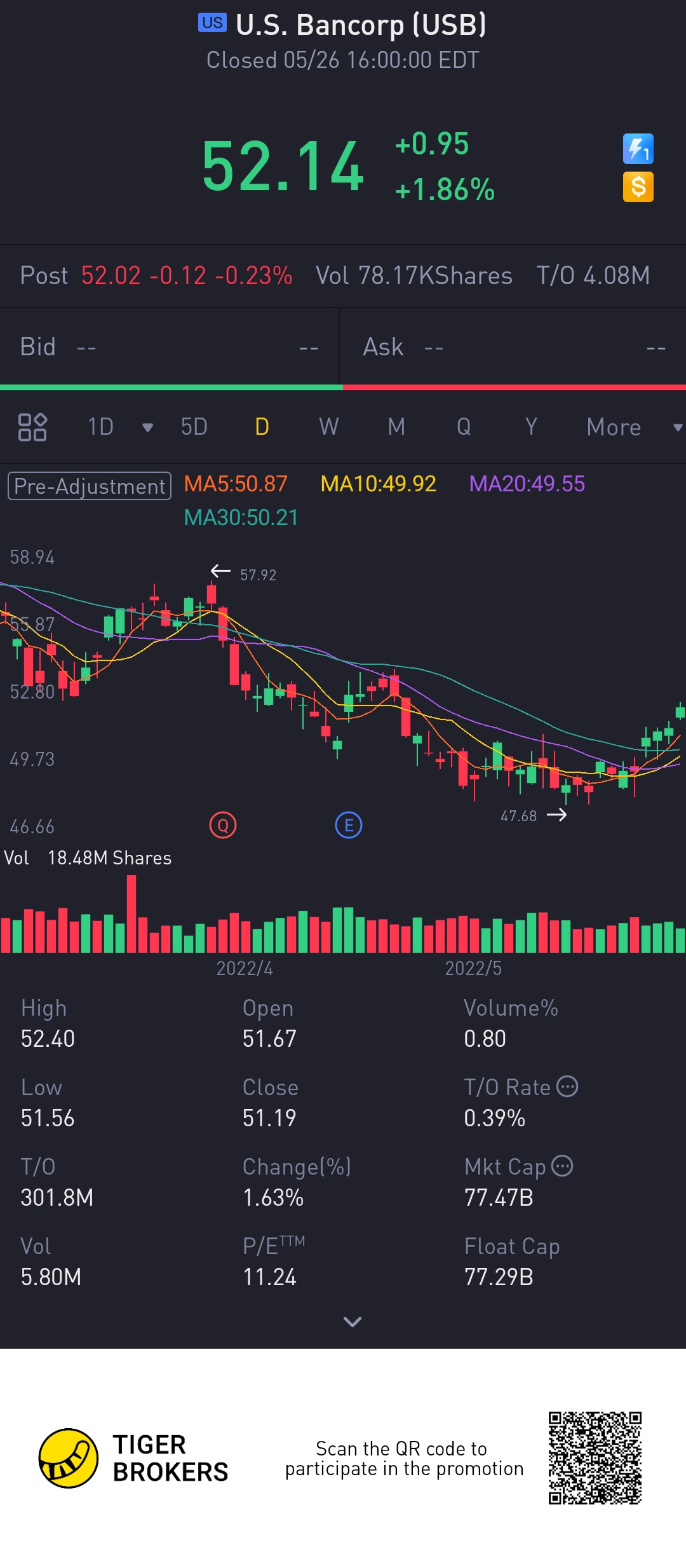
Task: Tap the T/O 4.08M post-market text
Action: pos(593,276)
